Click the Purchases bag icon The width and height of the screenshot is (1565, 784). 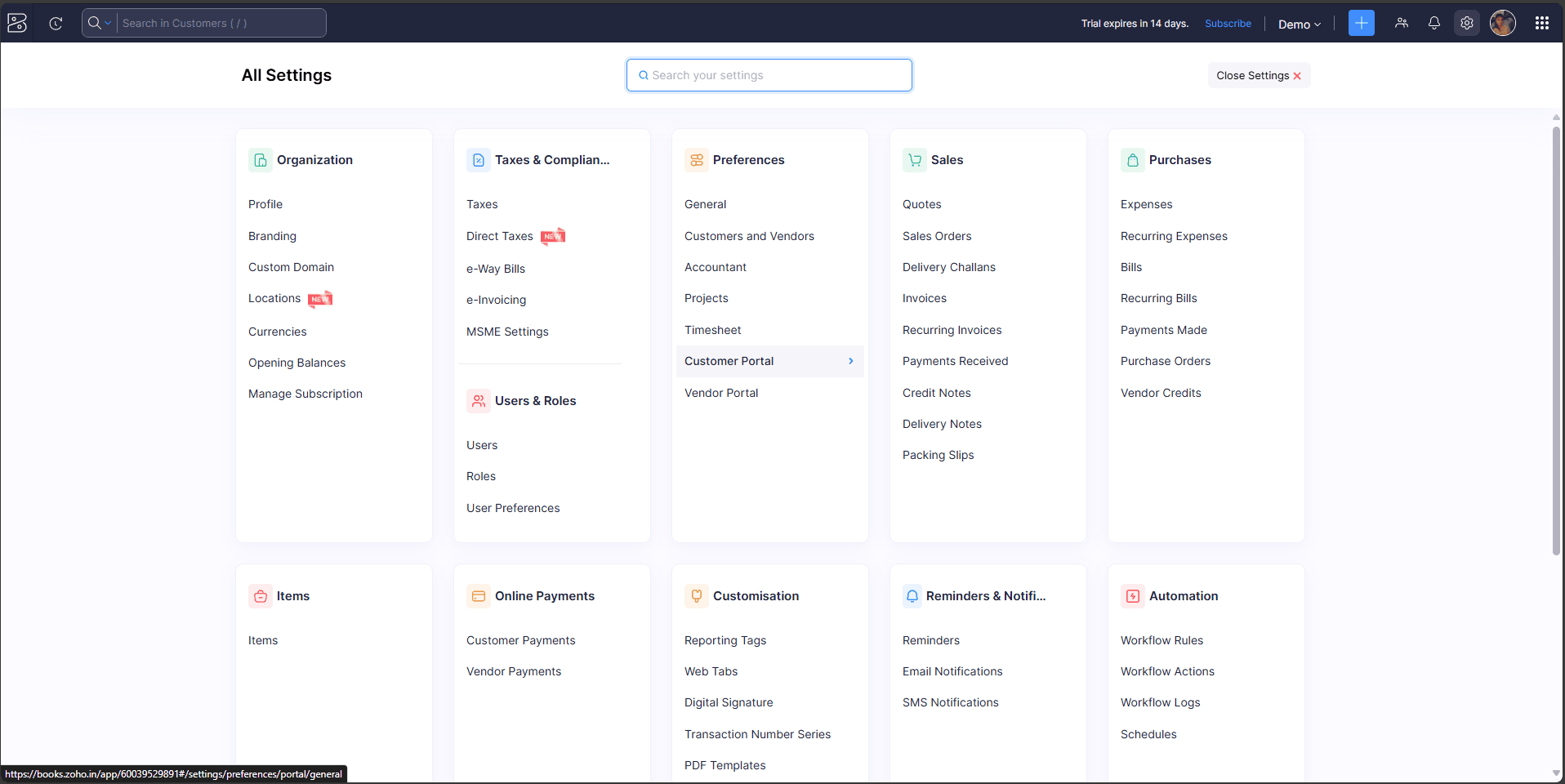point(1133,160)
